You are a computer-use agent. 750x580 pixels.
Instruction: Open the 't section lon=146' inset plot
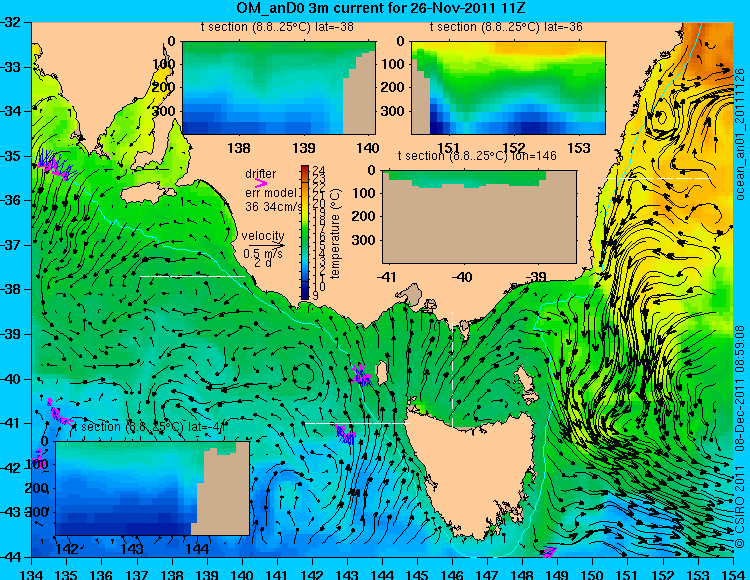(x=479, y=217)
